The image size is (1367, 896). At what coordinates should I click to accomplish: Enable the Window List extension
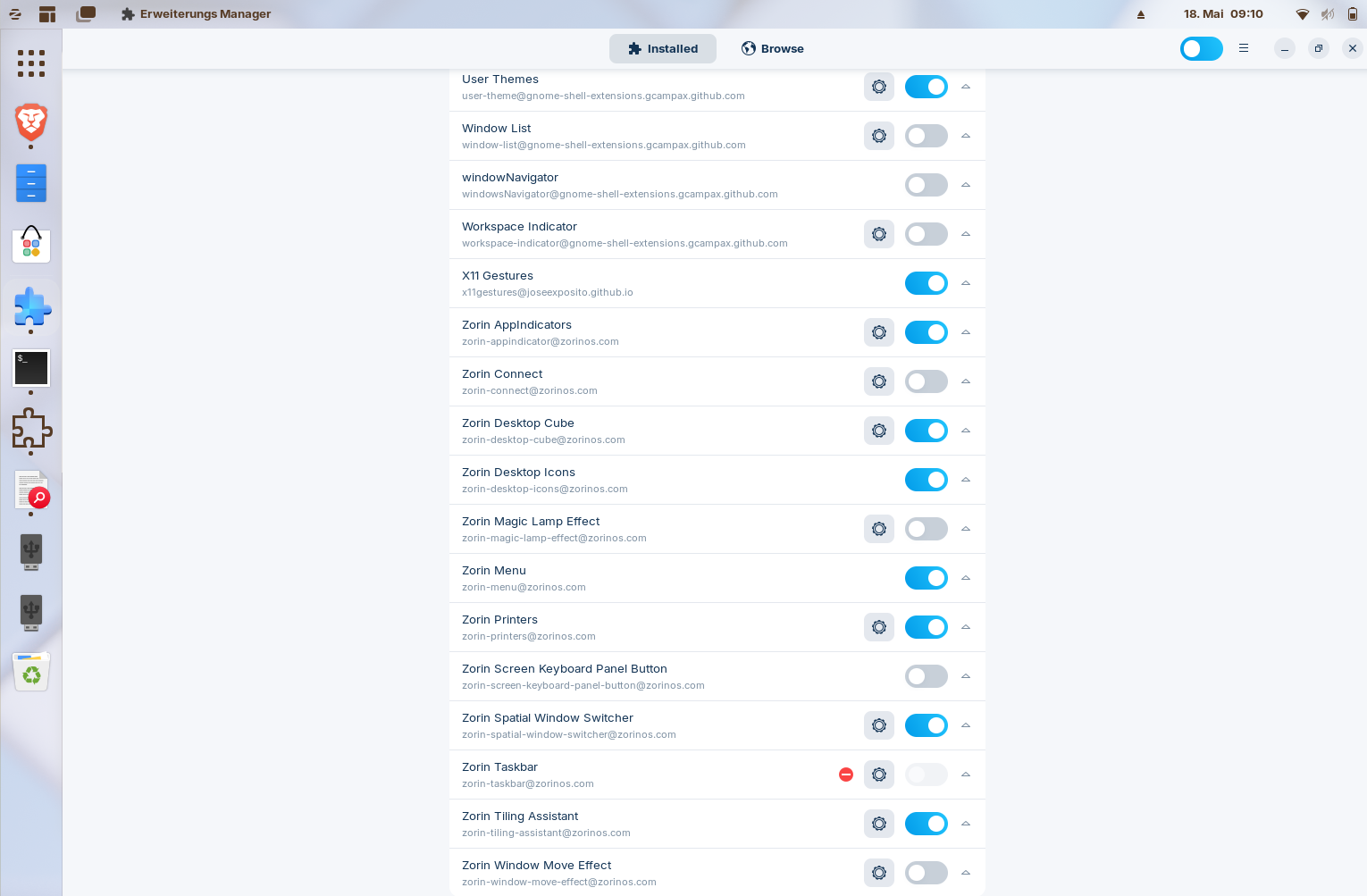(927, 136)
